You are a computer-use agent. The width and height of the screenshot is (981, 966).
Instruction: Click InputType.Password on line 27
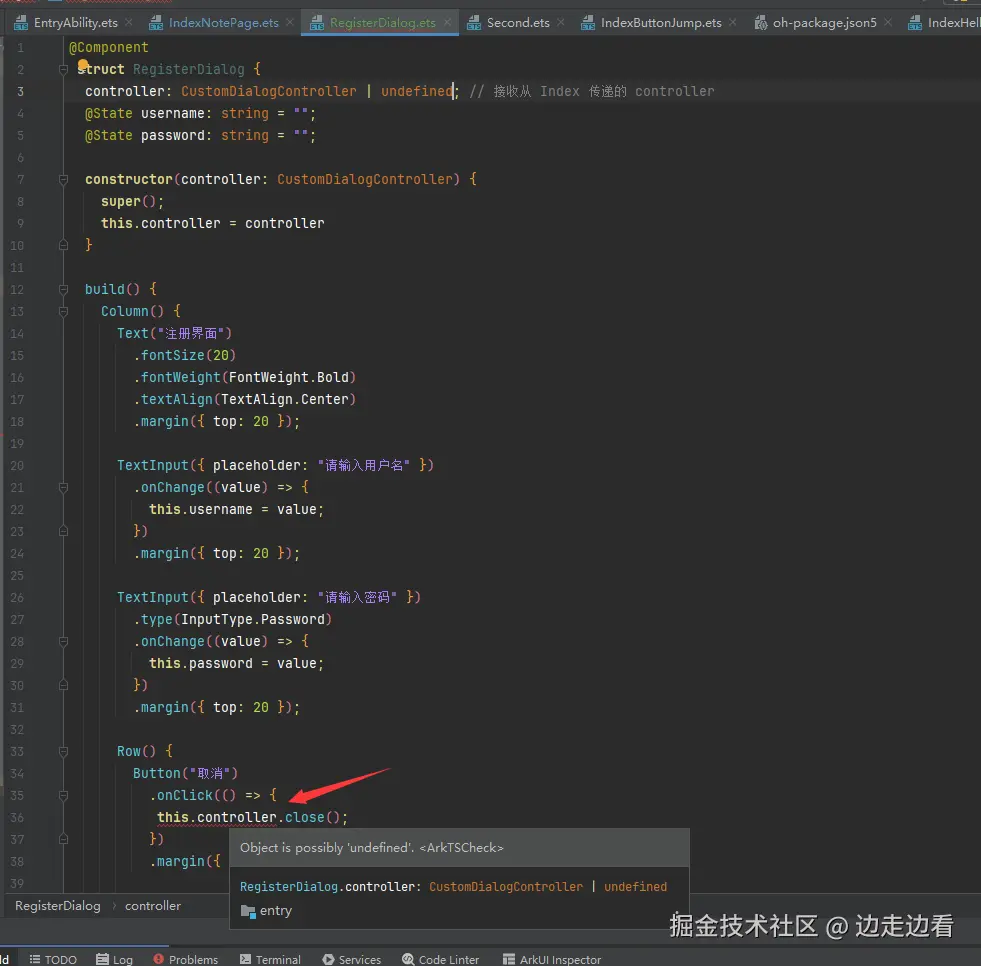click(253, 619)
